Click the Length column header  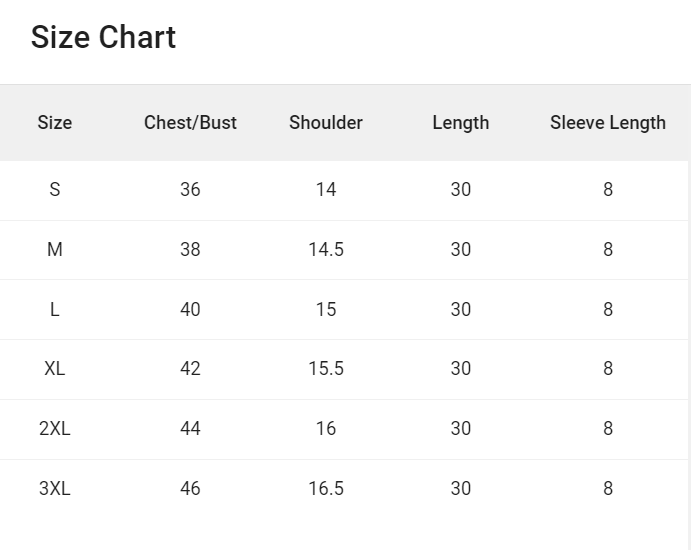[x=461, y=123]
